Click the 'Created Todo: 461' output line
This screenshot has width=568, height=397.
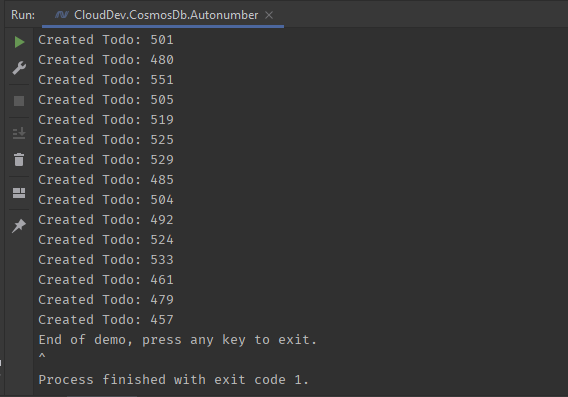(106, 280)
